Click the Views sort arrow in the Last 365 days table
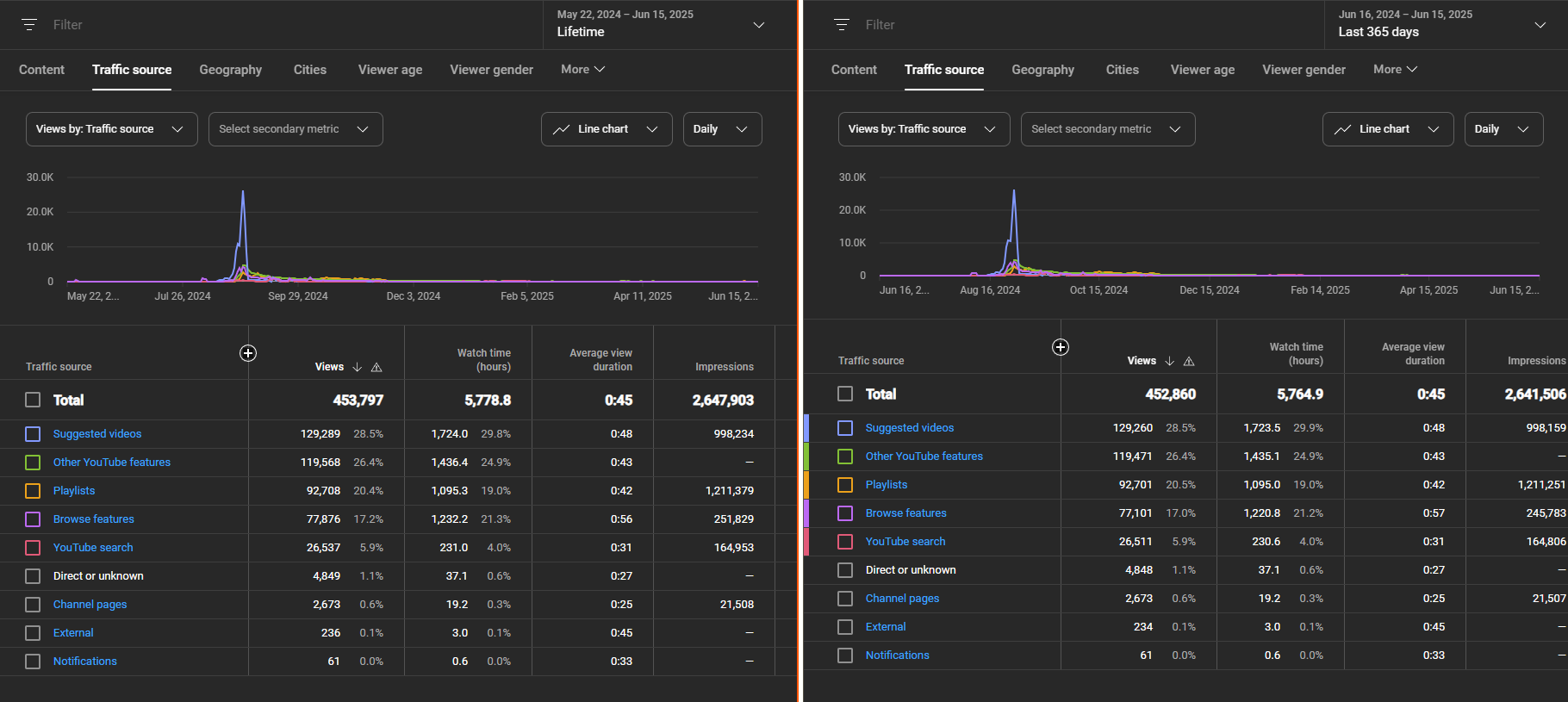This screenshot has width=1568, height=702. pyautogui.click(x=1170, y=361)
